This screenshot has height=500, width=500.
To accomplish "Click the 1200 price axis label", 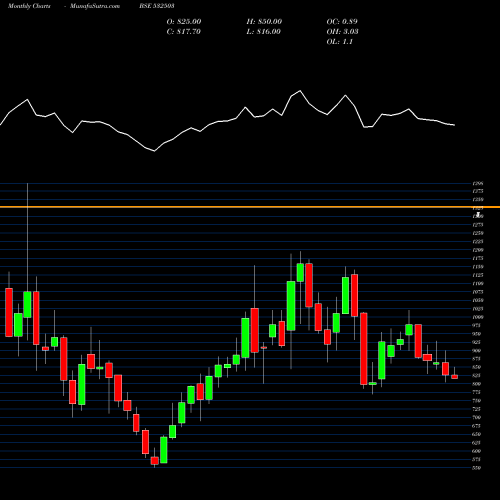I will [478, 250].
